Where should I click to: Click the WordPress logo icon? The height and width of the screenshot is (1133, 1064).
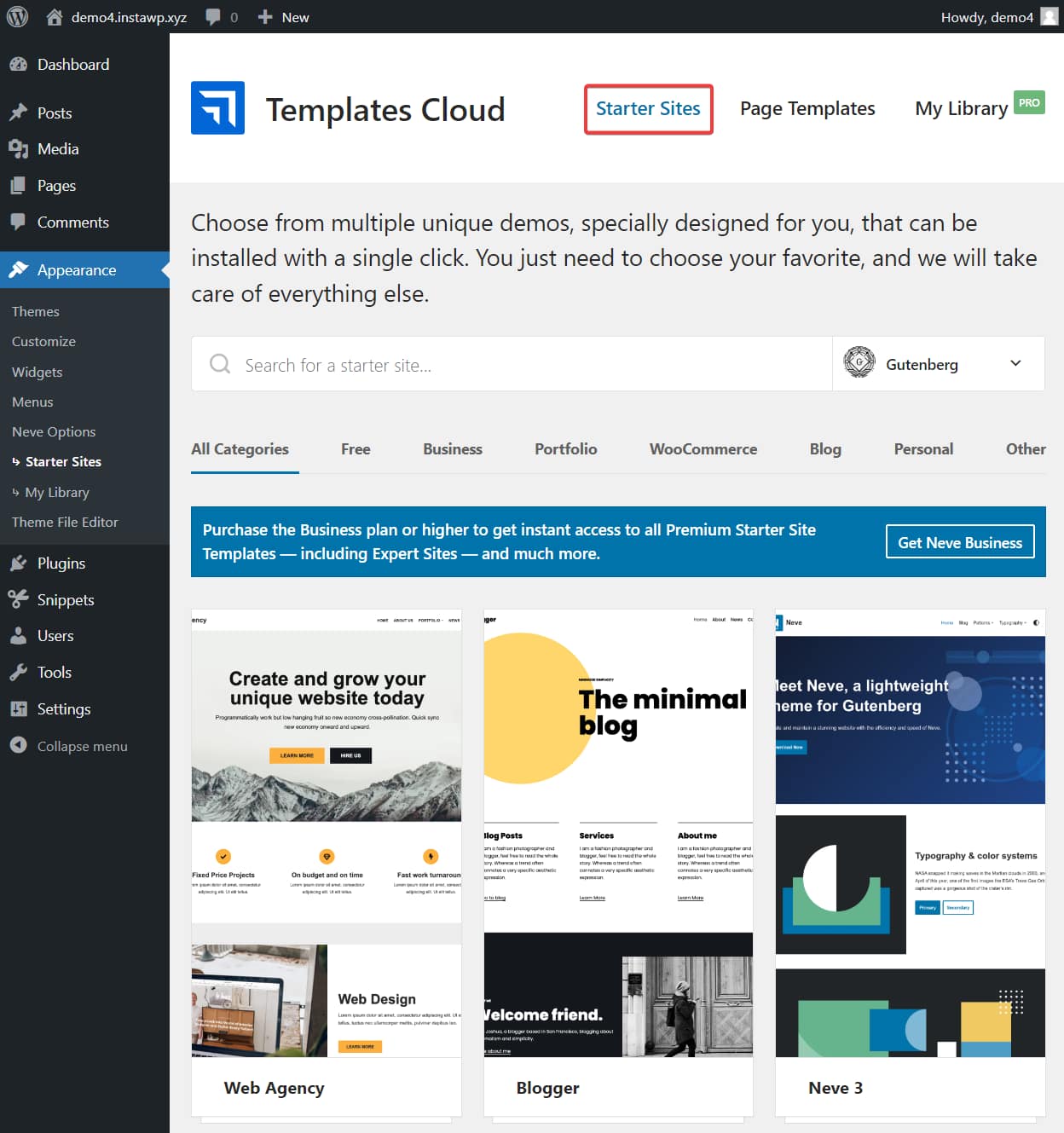[x=17, y=17]
